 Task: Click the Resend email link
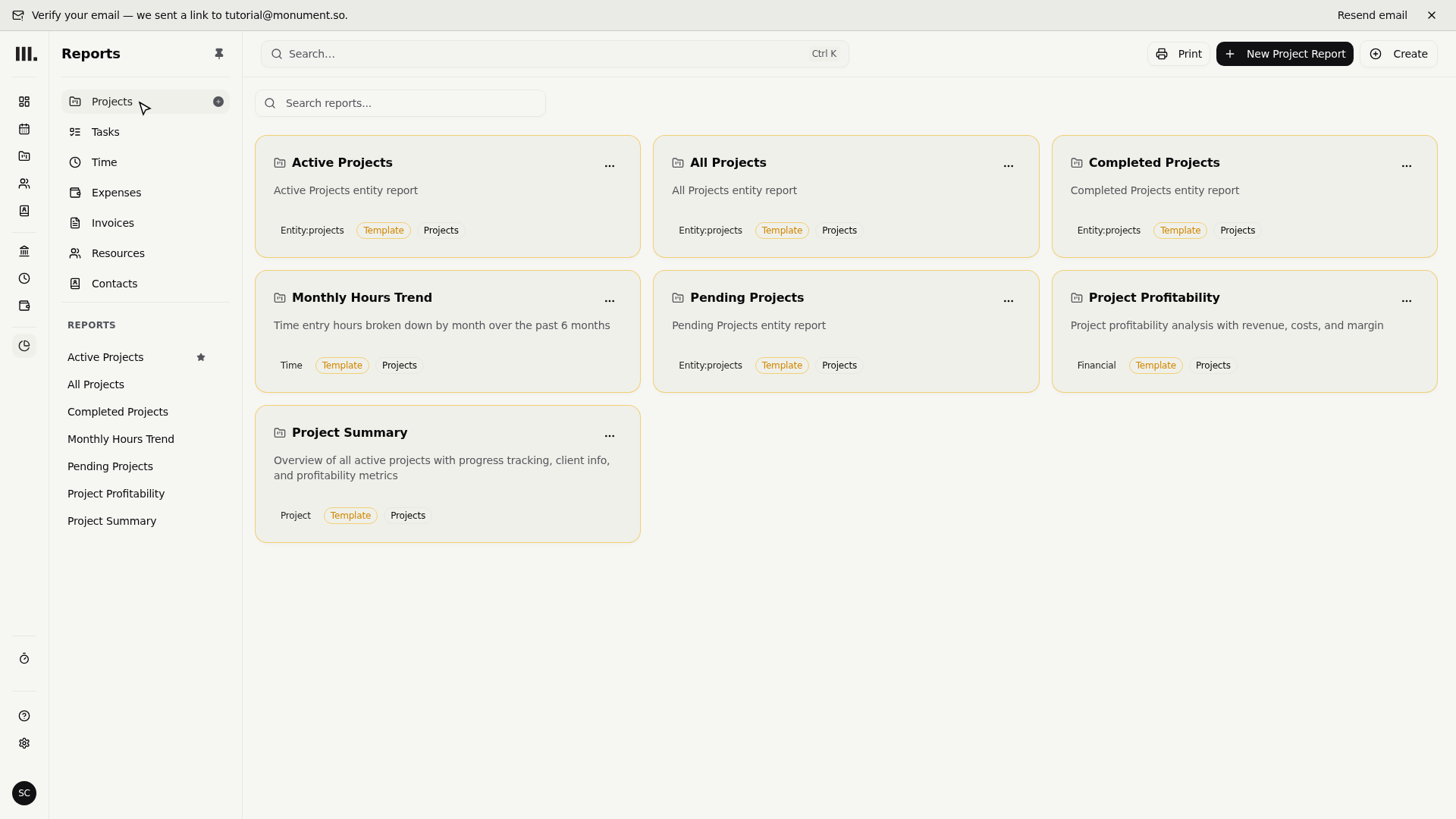(x=1372, y=15)
